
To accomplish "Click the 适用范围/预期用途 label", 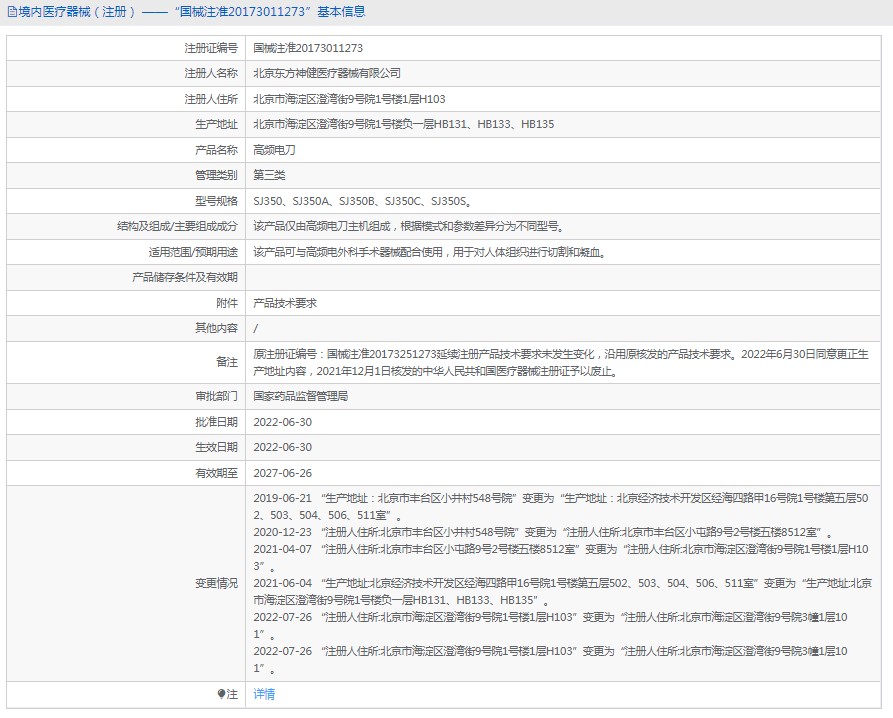I will tap(193, 252).
